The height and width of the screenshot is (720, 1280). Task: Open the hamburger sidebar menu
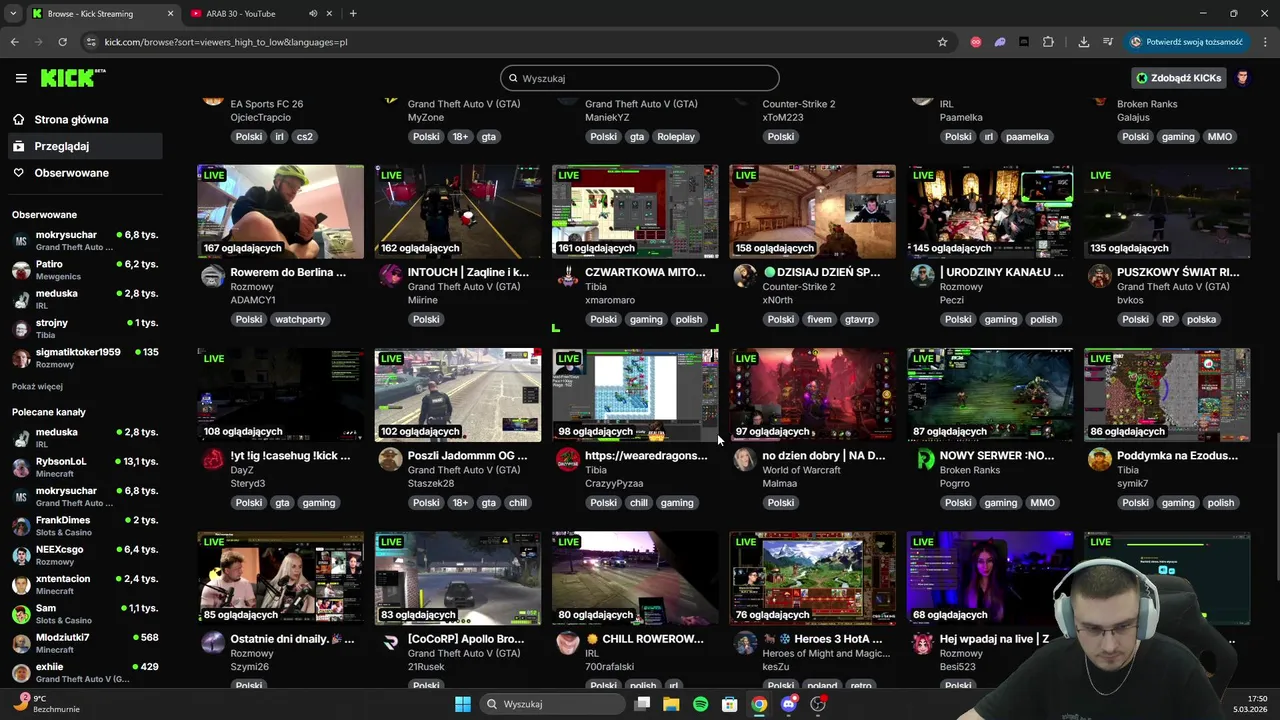[x=21, y=78]
